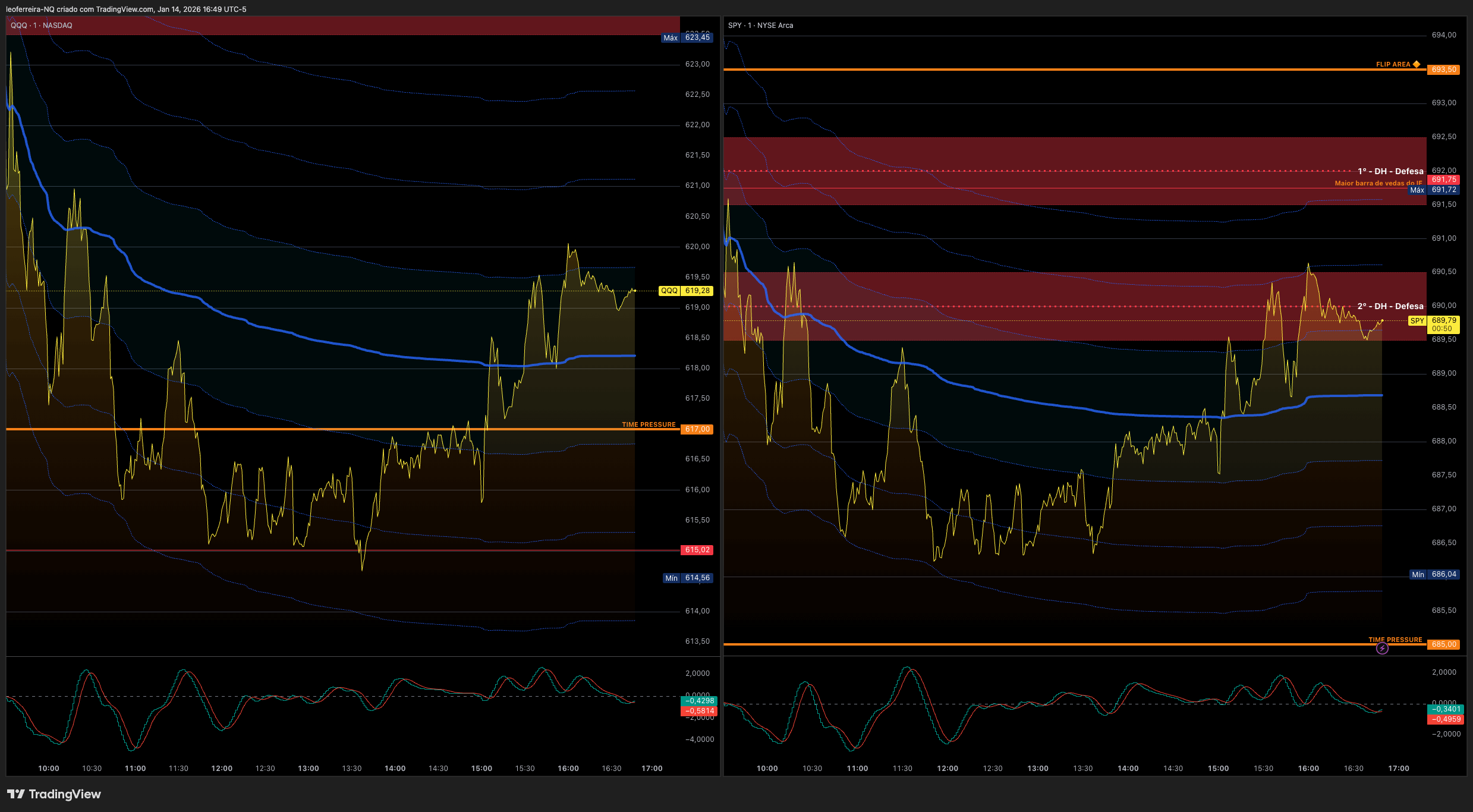Click -4,0000 on the QQQ oscillator scale
The image size is (1473, 812).
(700, 739)
